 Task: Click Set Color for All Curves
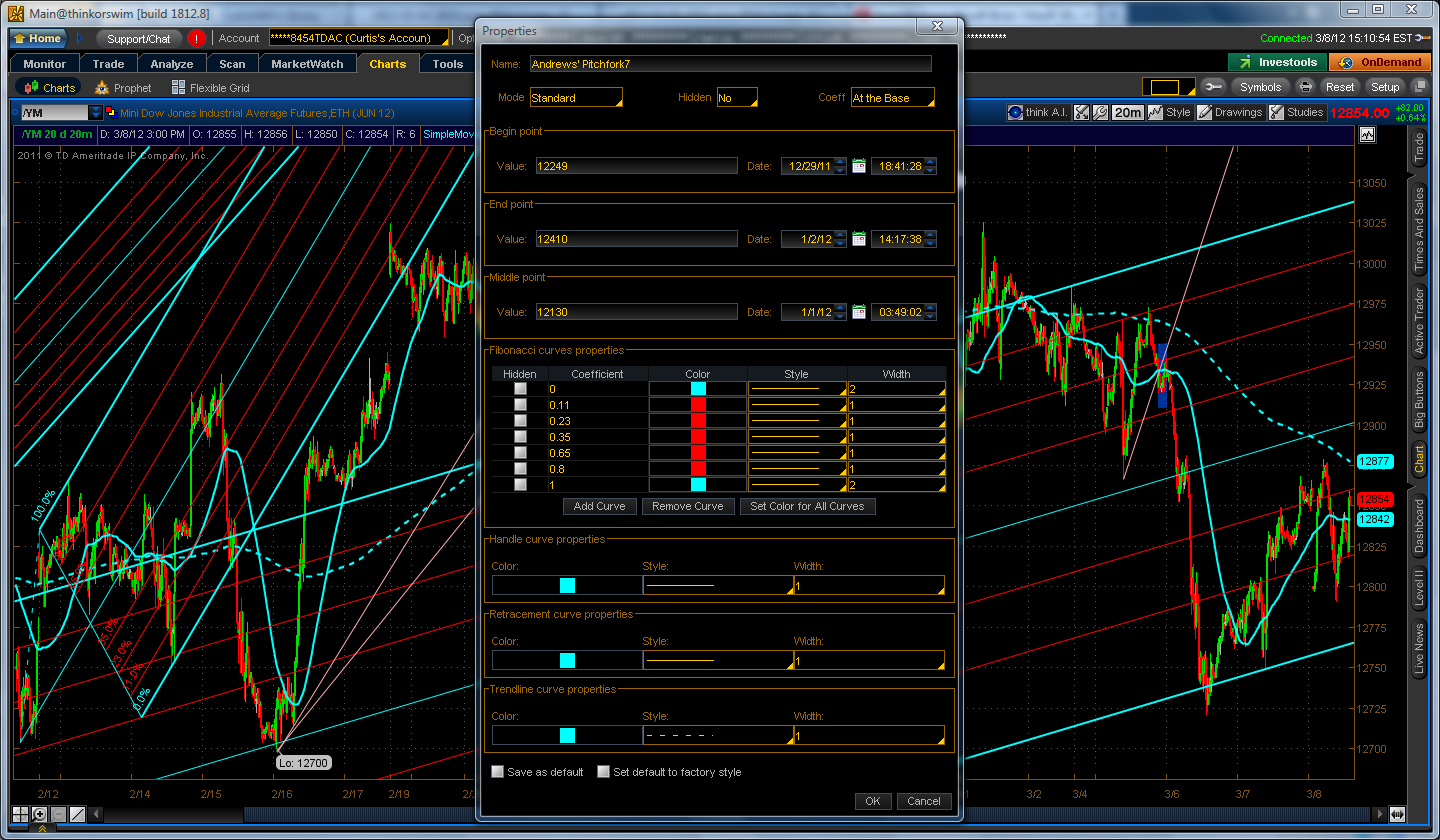point(808,506)
